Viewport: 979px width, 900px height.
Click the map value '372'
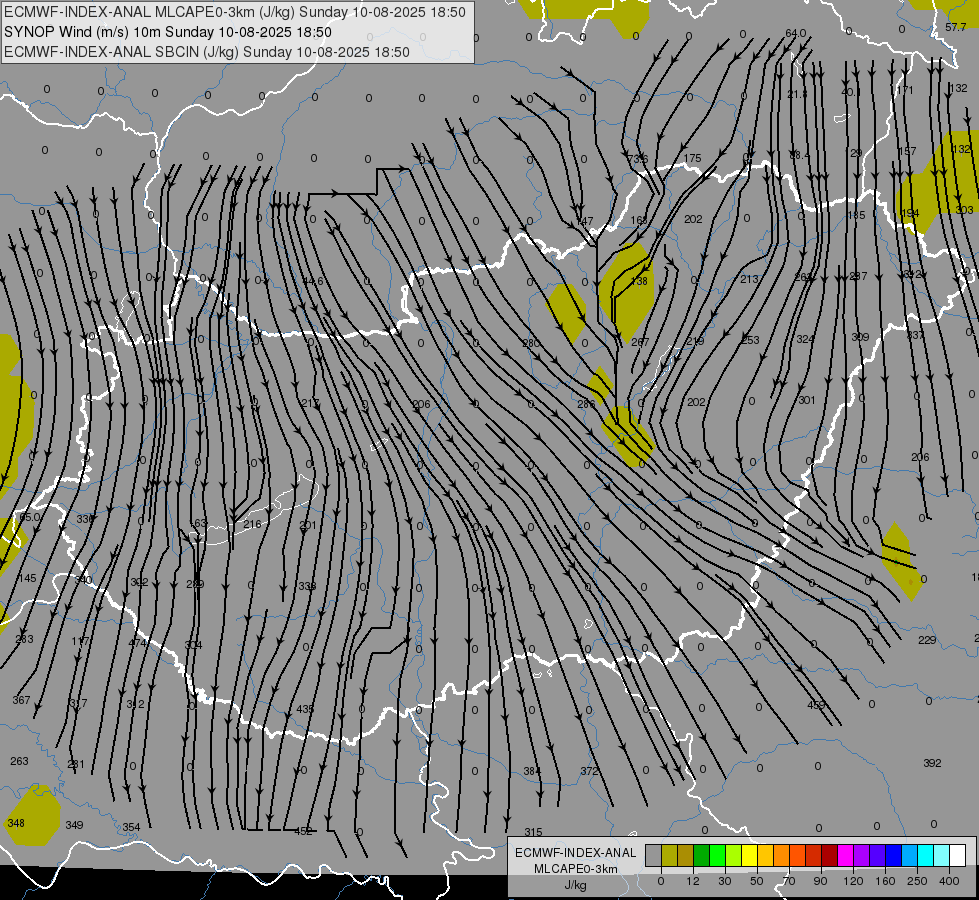pos(589,771)
